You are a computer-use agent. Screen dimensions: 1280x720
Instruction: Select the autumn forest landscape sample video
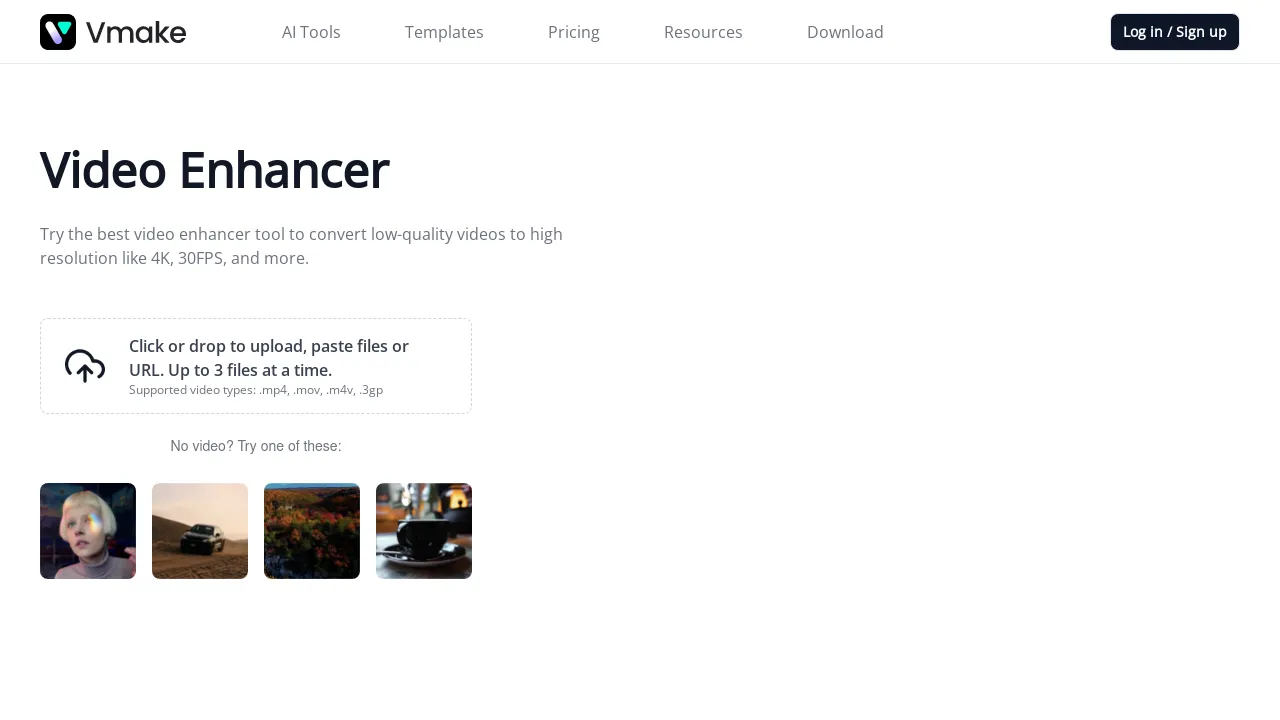312,531
